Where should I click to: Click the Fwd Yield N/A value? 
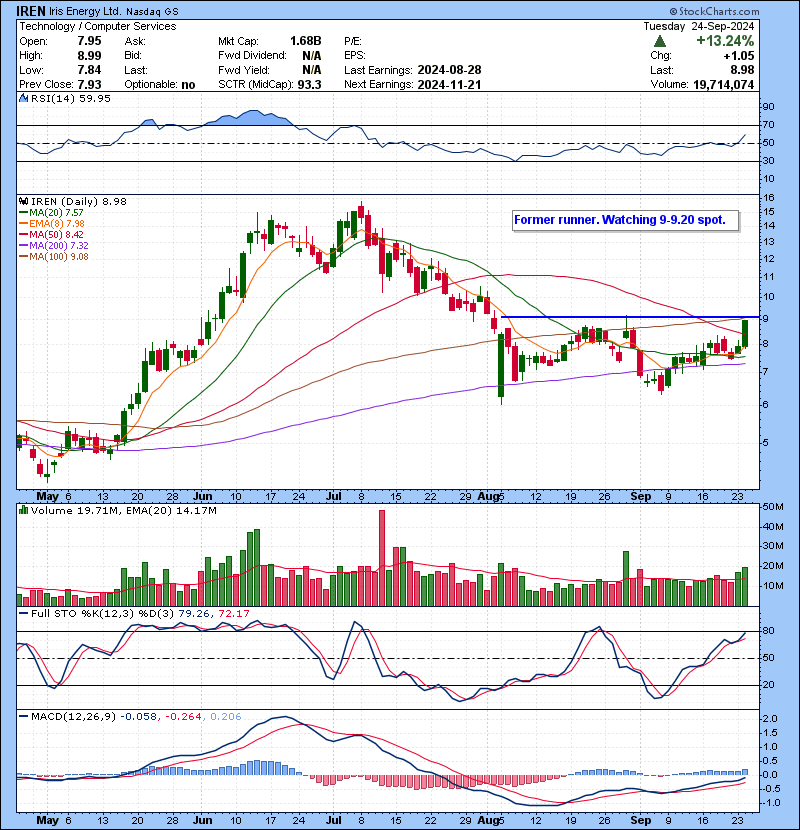tap(312, 70)
